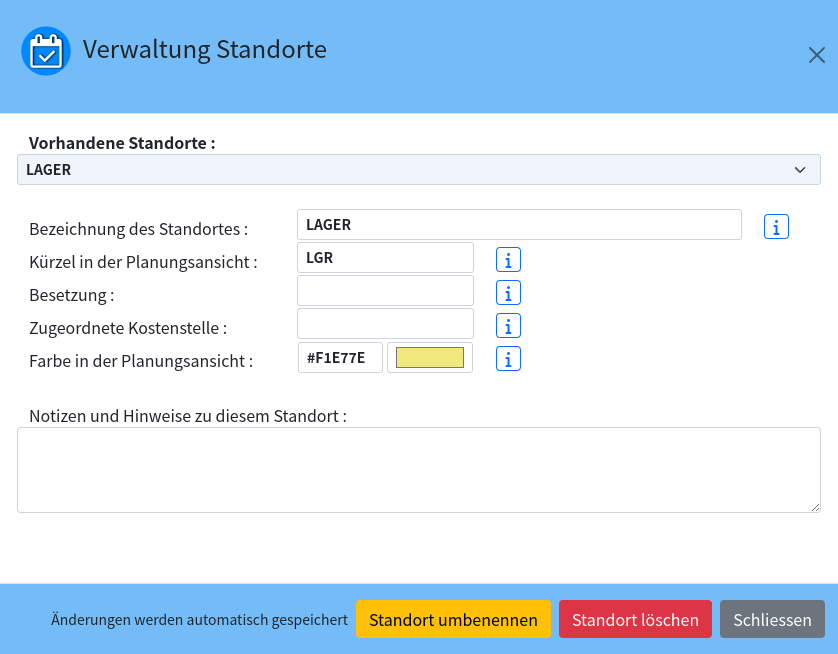Focus the empty Besetzung input field
Screen dimensions: 838x654
[x=385, y=291]
